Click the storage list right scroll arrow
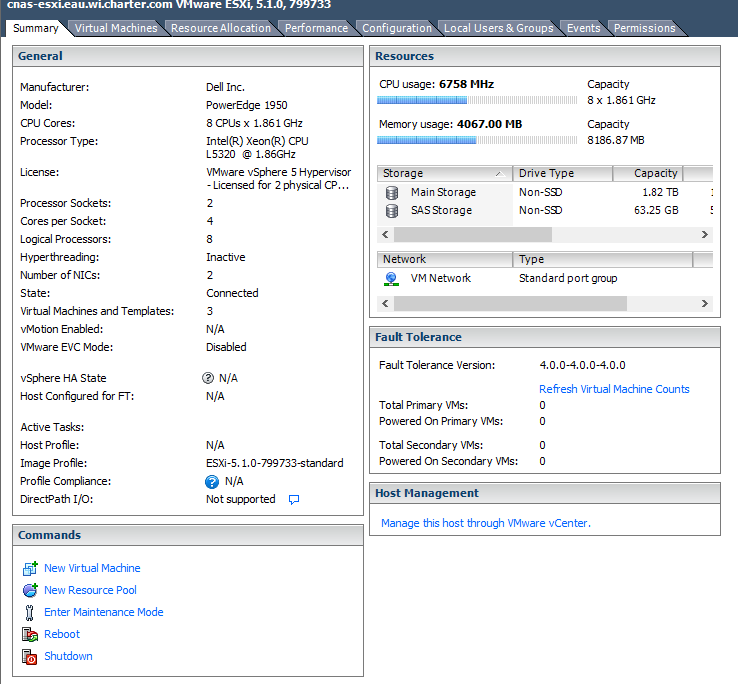Viewport: 738px width, 684px height. [x=705, y=234]
